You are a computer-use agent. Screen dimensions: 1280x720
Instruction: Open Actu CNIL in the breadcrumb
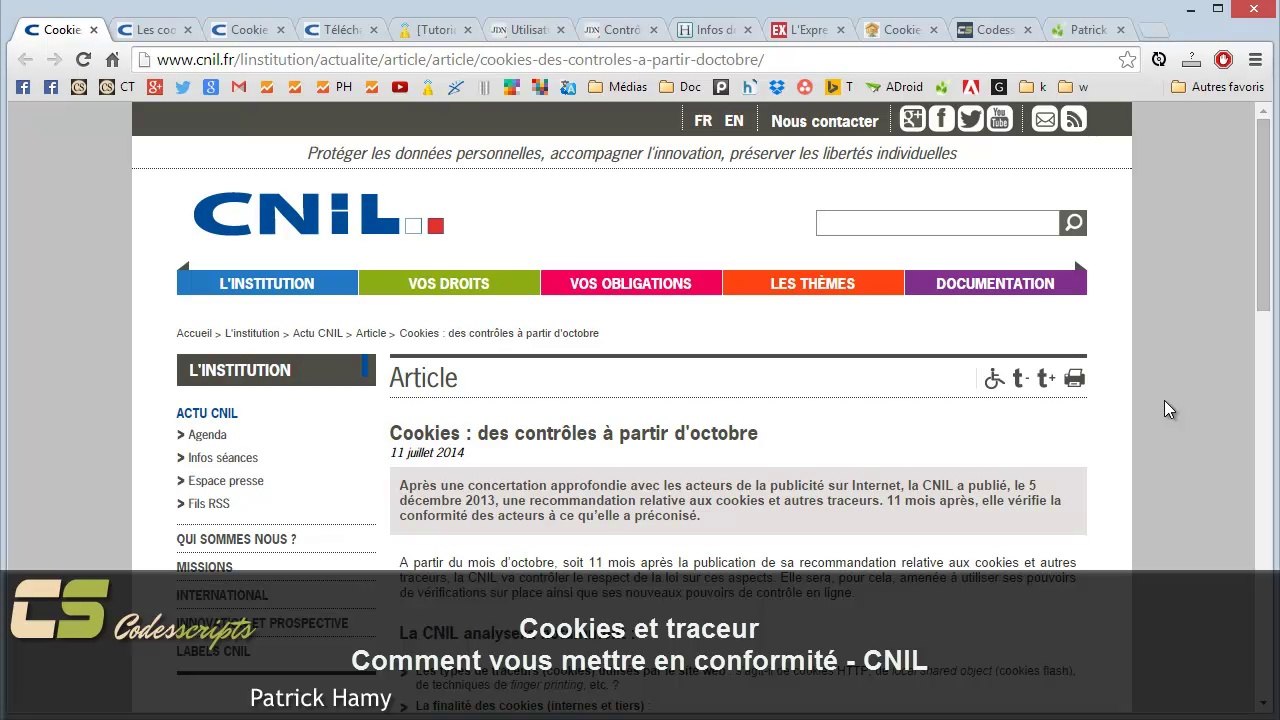point(318,333)
